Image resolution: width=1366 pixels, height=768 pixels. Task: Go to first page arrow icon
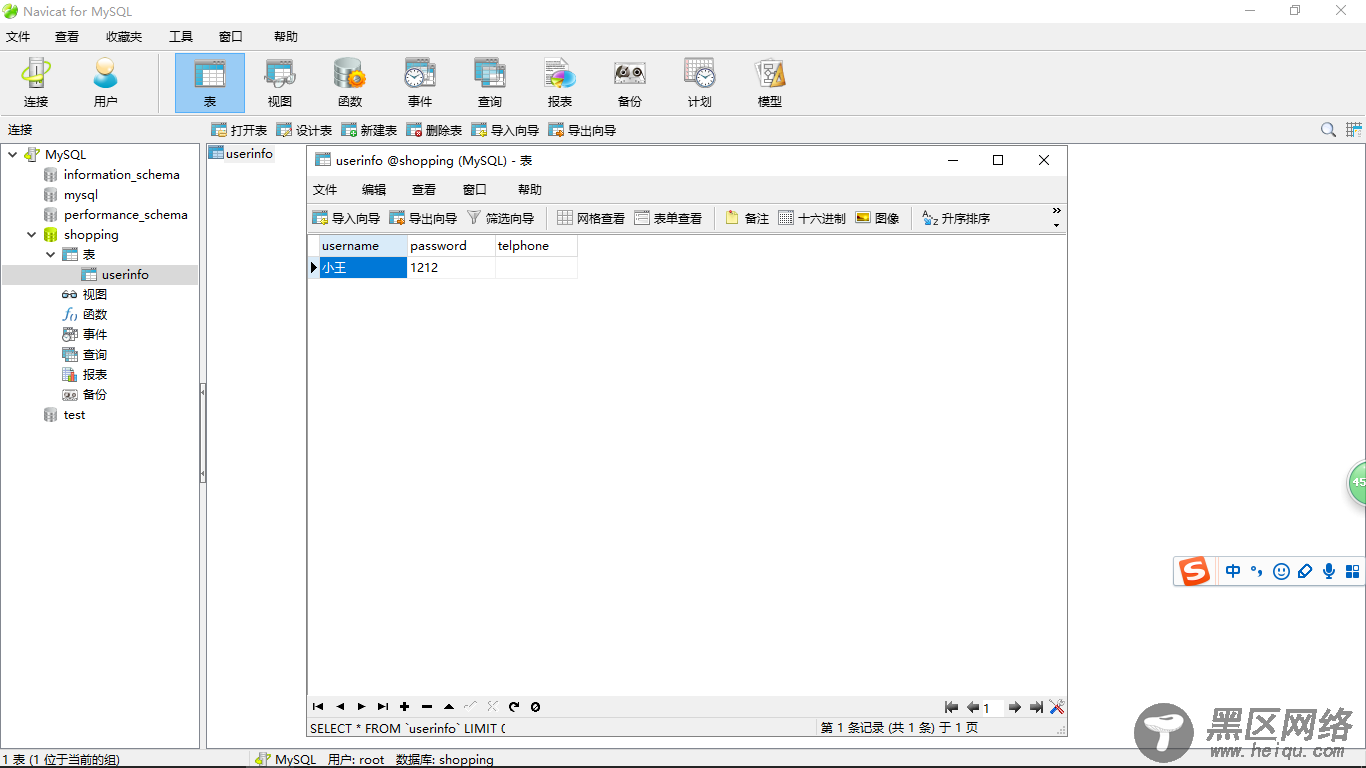[951, 707]
